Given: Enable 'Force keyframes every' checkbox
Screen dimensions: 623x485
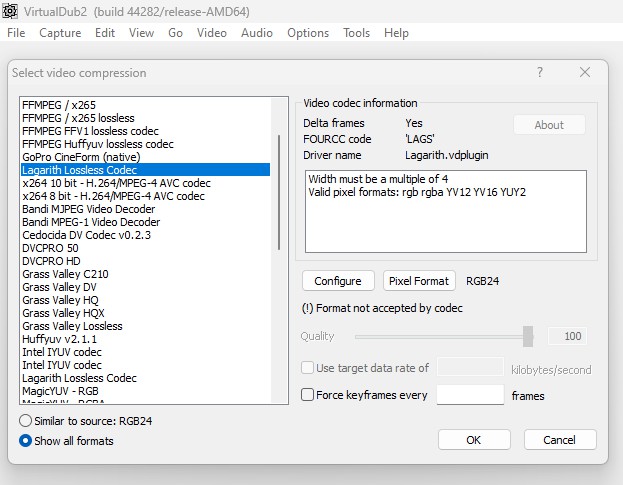Looking at the screenshot, I should 307,395.
